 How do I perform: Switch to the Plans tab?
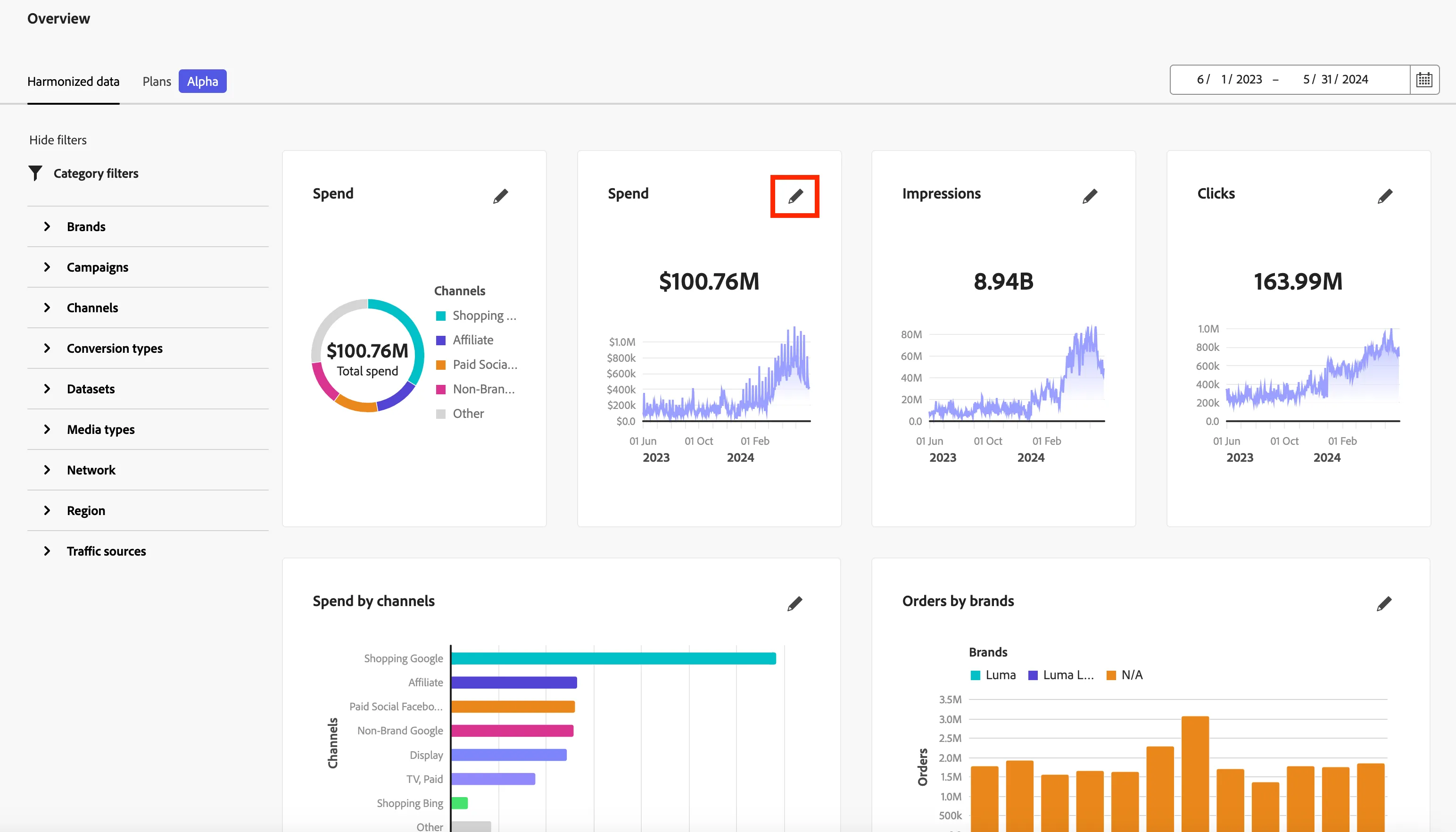(157, 81)
